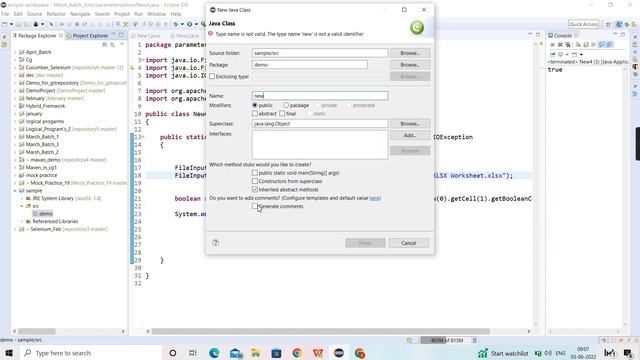Enable public static void main stub checkbox

click(255, 173)
